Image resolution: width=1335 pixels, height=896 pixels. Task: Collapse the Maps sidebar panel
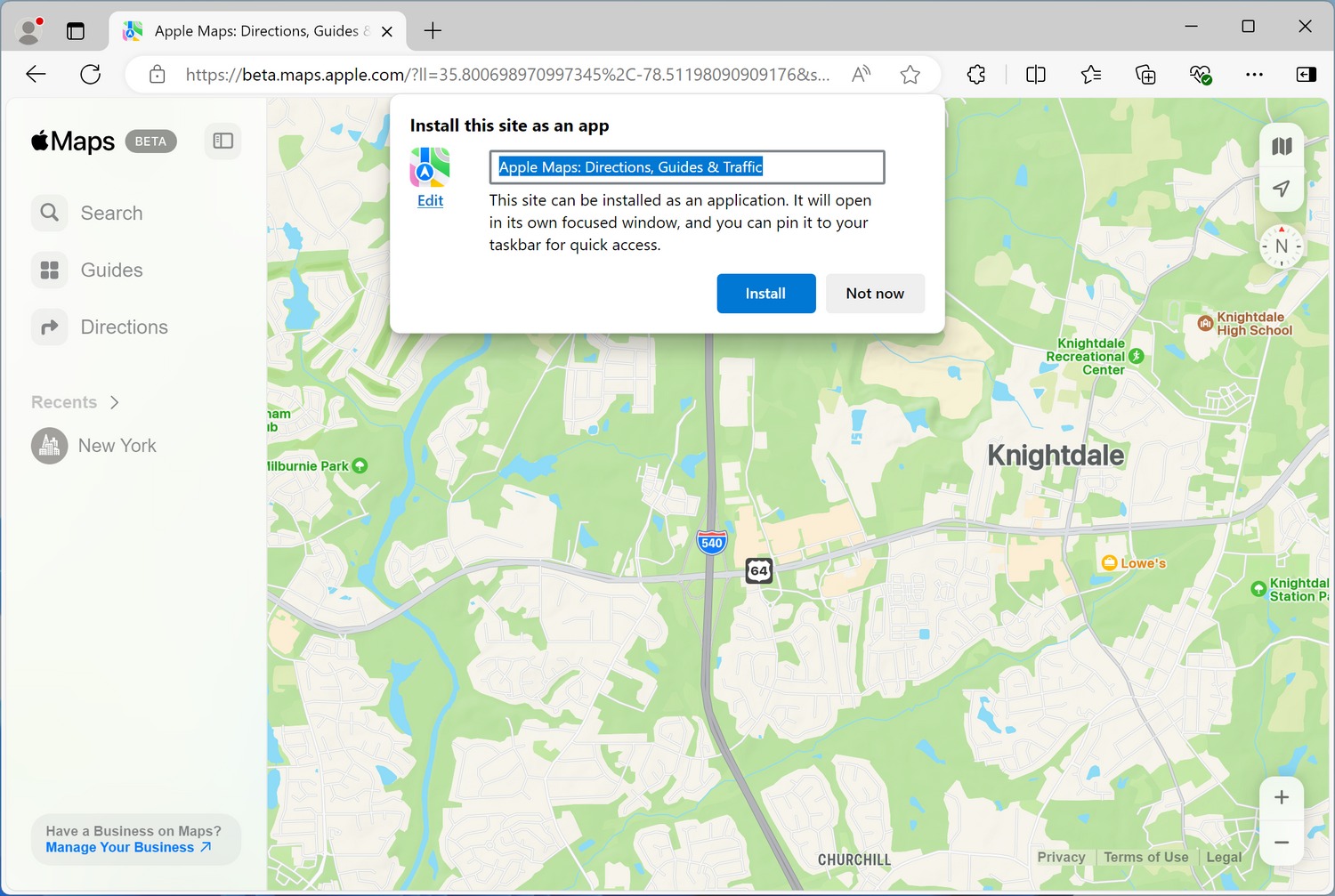coord(223,141)
